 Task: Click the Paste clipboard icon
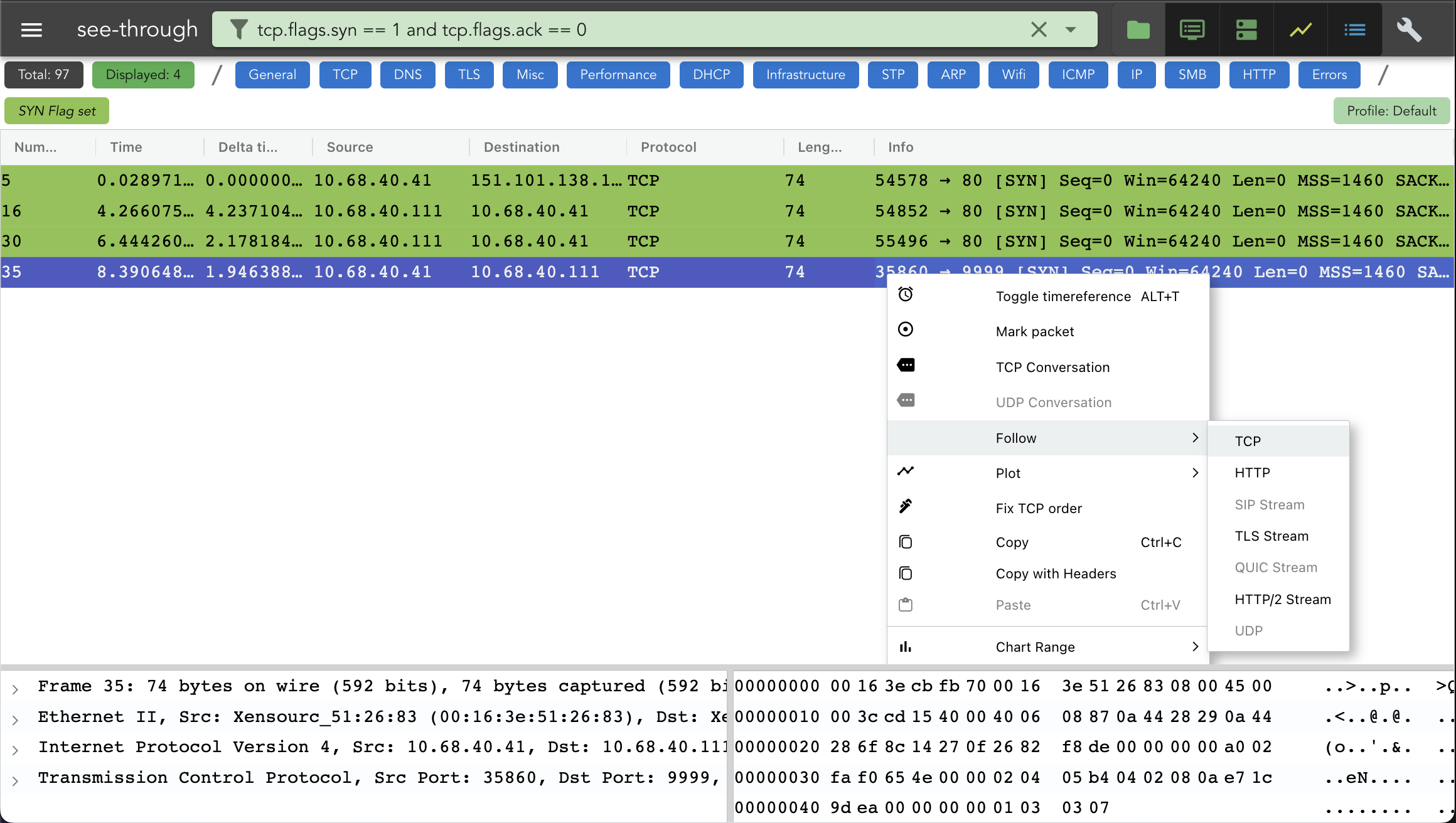pos(906,605)
